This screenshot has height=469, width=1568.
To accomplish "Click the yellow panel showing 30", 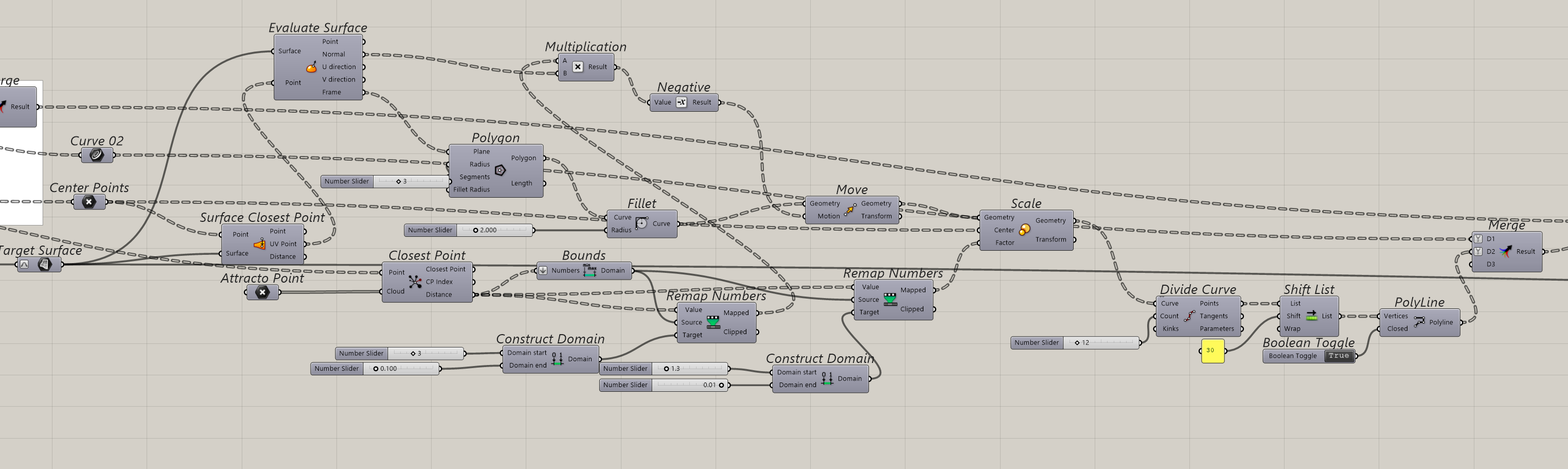I will (1212, 350).
